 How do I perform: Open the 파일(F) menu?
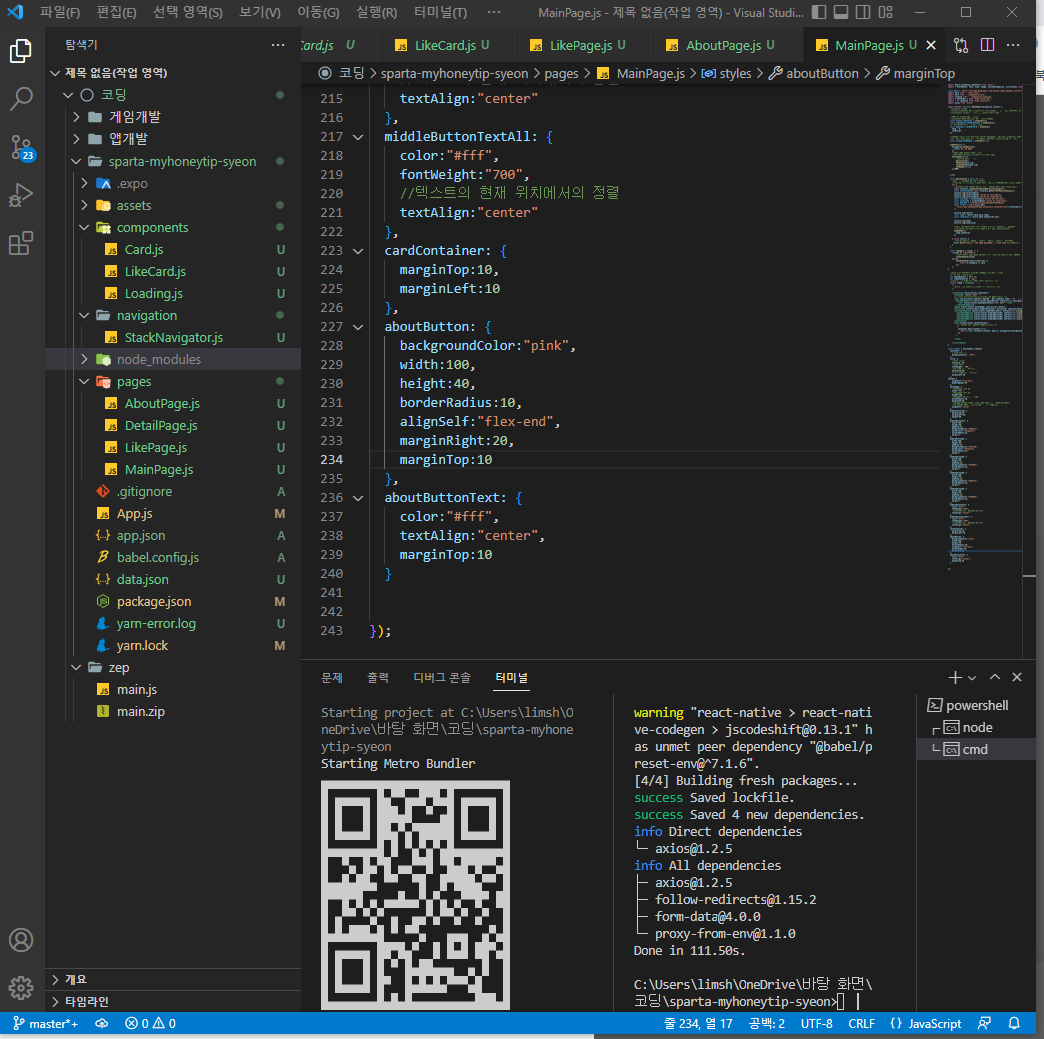[x=60, y=12]
